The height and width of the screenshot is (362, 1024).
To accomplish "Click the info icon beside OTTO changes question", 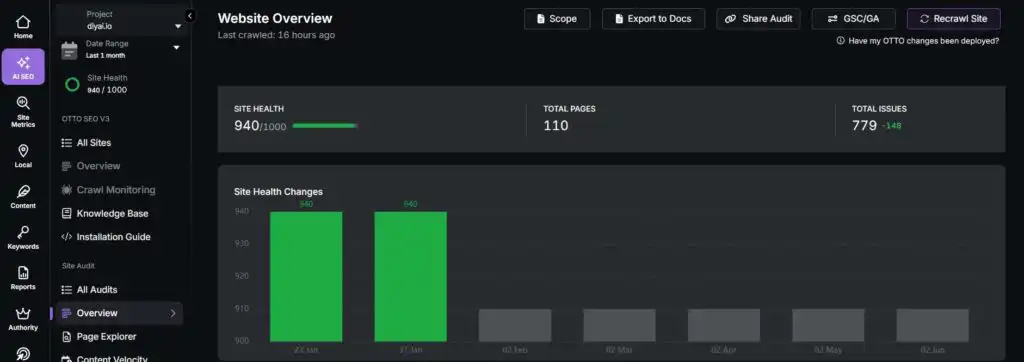I will point(840,41).
